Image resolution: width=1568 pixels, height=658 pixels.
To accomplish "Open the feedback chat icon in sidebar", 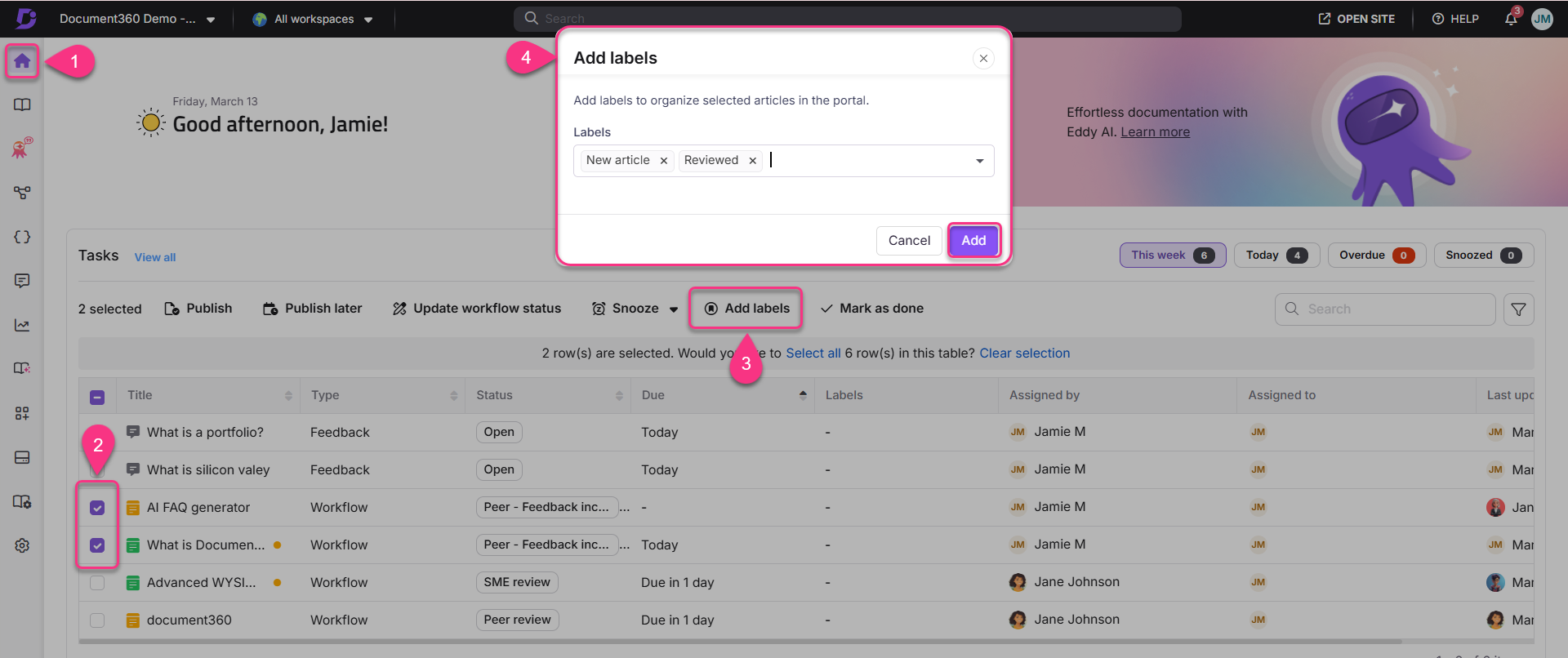I will (x=22, y=281).
